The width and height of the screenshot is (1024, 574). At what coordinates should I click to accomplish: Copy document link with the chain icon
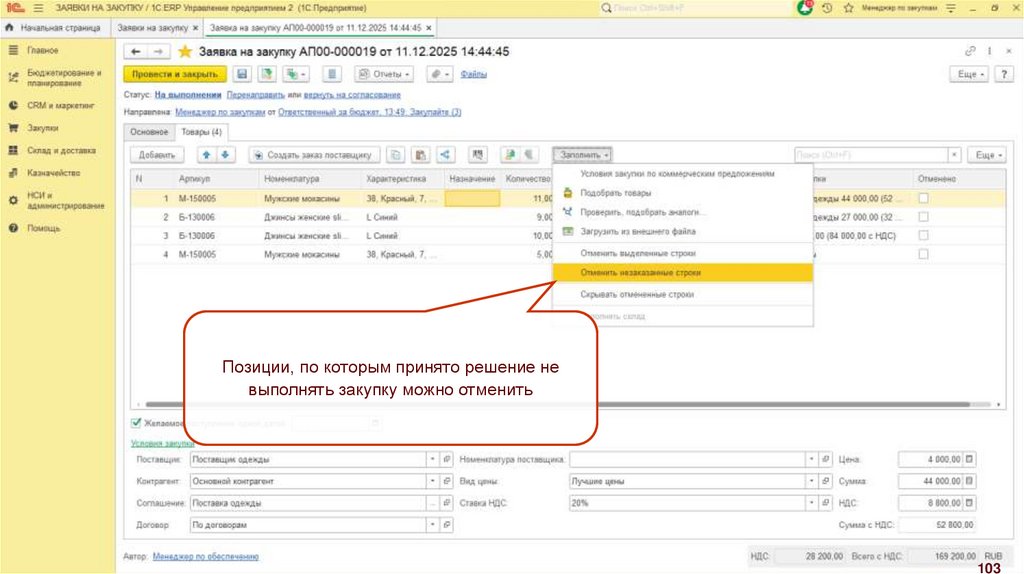click(x=970, y=51)
